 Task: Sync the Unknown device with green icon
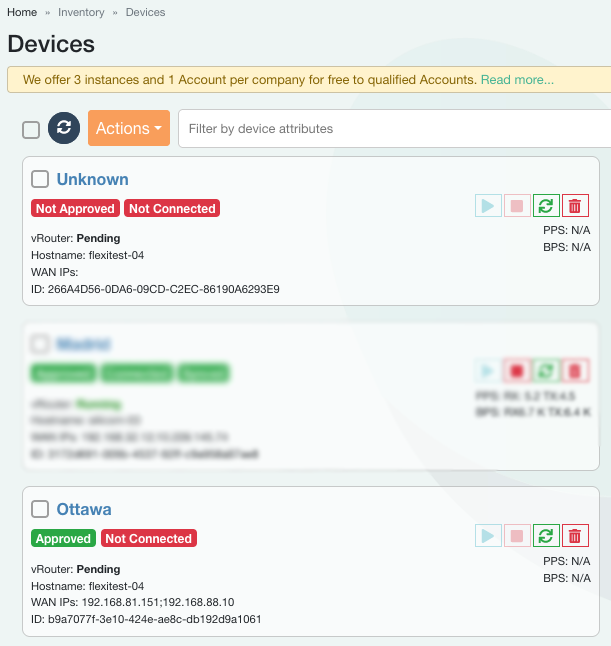[546, 206]
